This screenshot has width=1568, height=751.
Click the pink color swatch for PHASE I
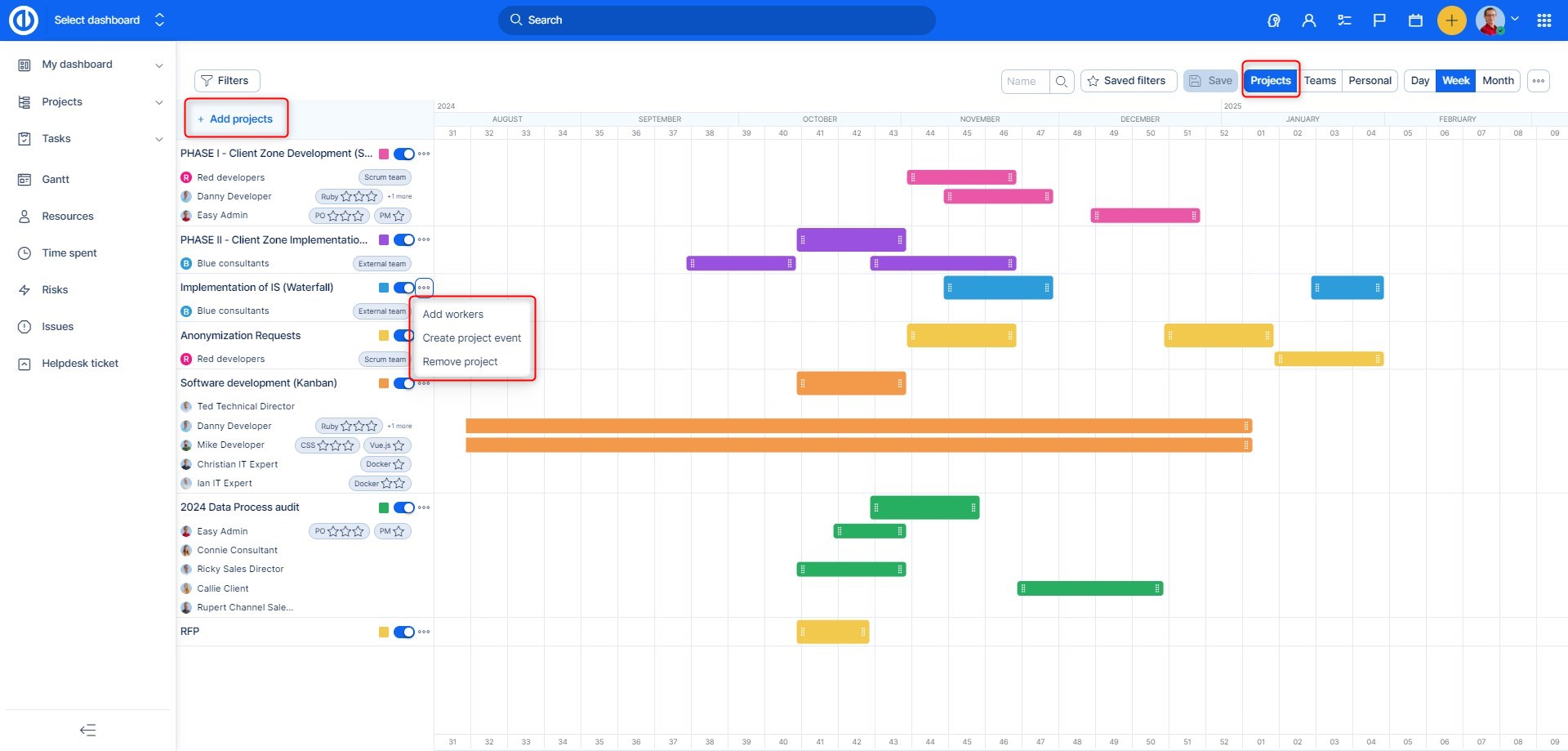click(384, 154)
